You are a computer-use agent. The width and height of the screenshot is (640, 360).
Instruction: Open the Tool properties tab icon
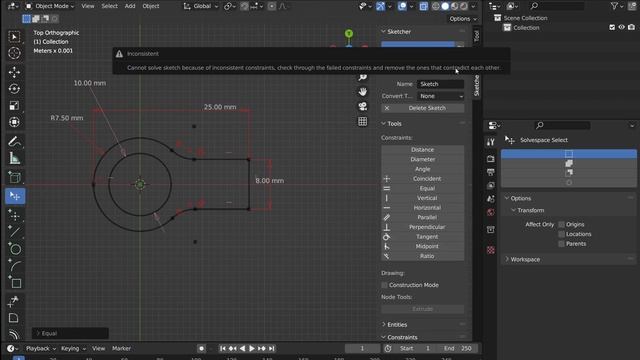[491, 142]
